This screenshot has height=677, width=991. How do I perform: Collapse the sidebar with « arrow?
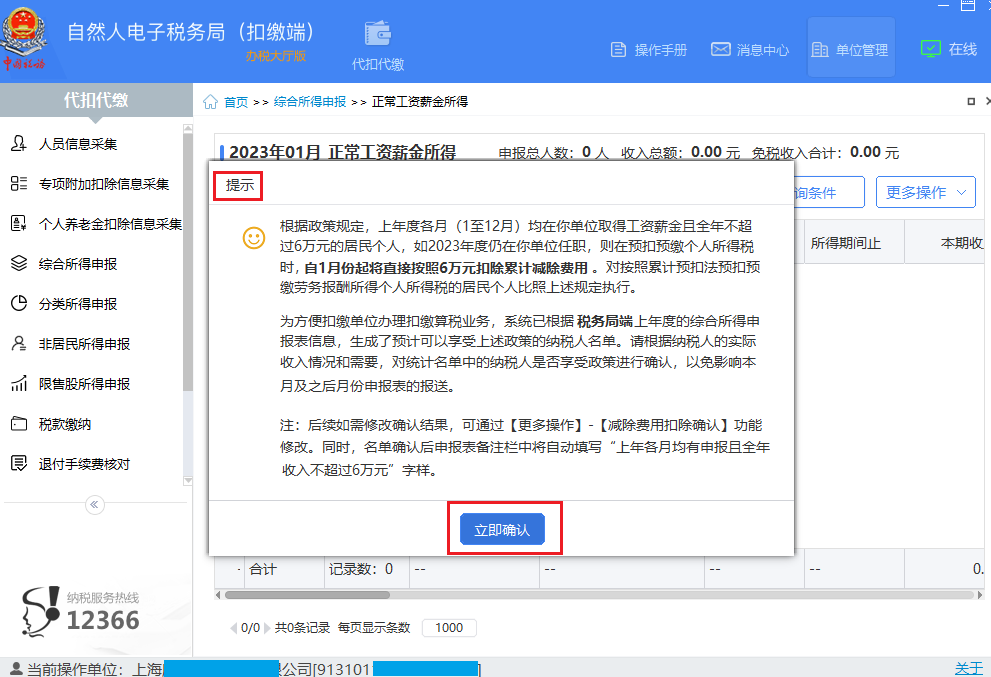[95, 505]
